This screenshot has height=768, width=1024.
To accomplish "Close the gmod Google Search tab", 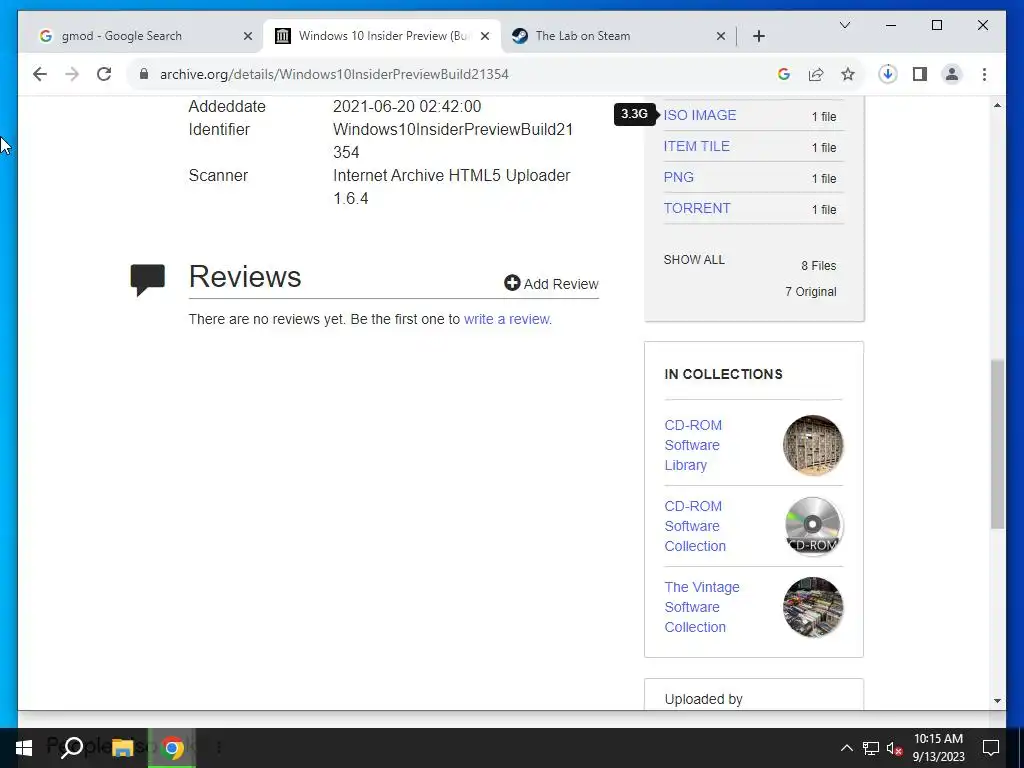I will coord(248,36).
